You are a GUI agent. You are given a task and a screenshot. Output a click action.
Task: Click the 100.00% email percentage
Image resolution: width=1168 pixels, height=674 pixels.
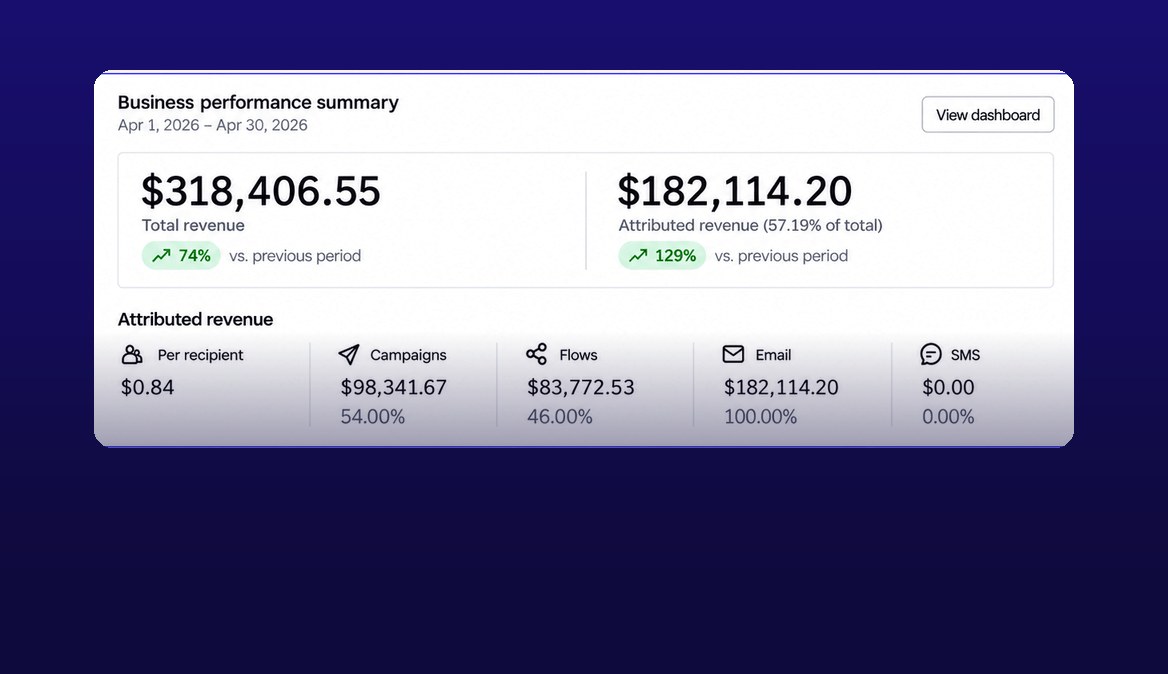tap(760, 416)
